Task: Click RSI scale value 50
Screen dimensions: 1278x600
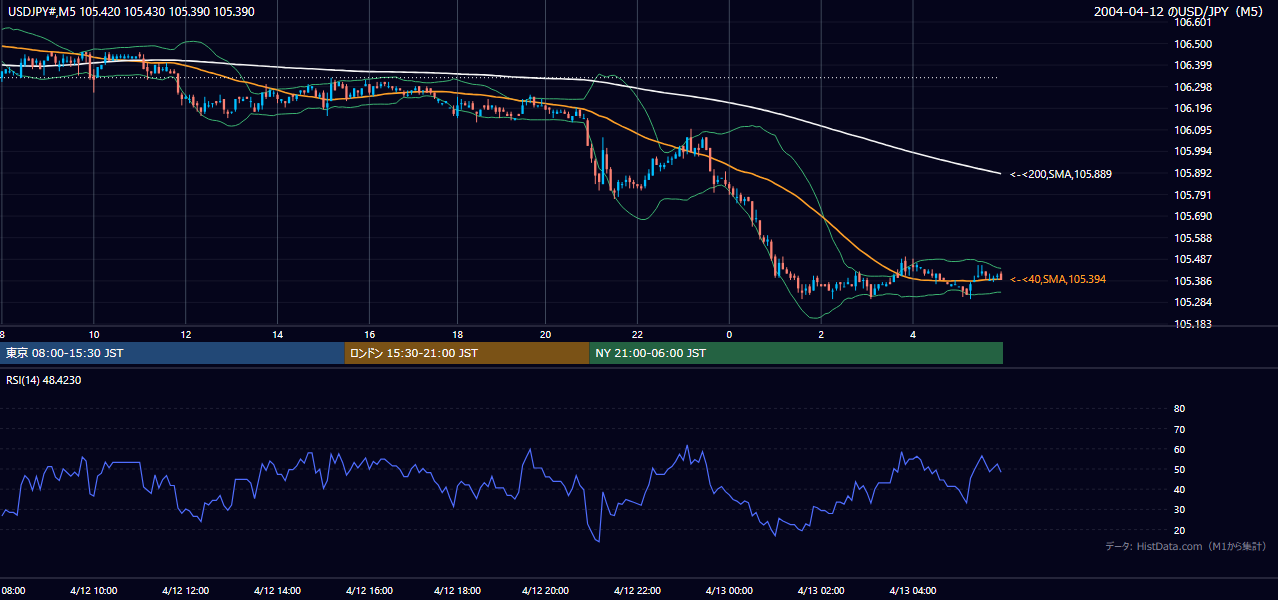Action: pyautogui.click(x=1179, y=470)
